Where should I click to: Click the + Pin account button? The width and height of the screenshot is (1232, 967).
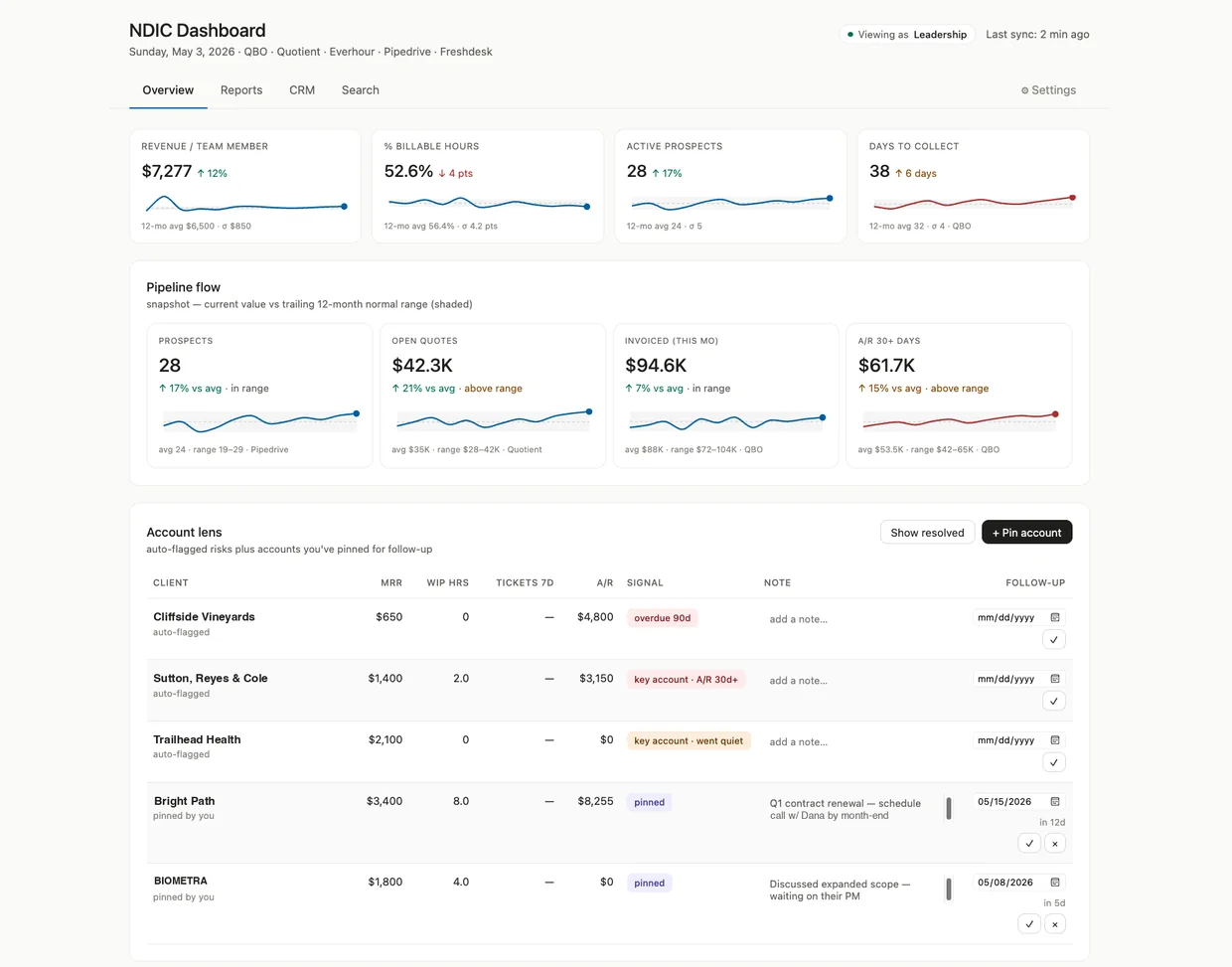pos(1026,533)
